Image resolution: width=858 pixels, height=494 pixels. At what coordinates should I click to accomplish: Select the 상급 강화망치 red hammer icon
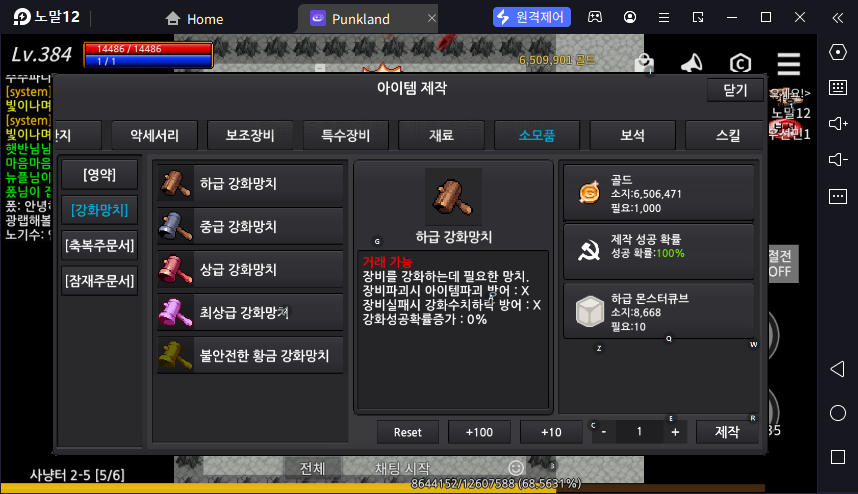pyautogui.click(x=175, y=269)
